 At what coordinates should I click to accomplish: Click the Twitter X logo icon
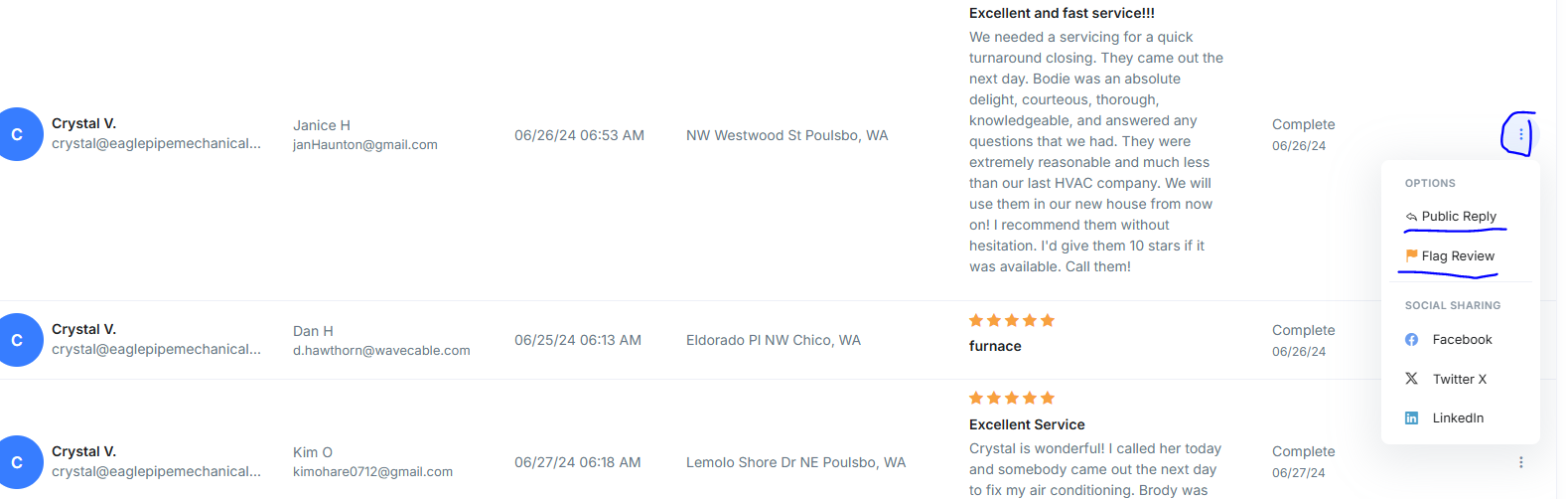point(1411,379)
